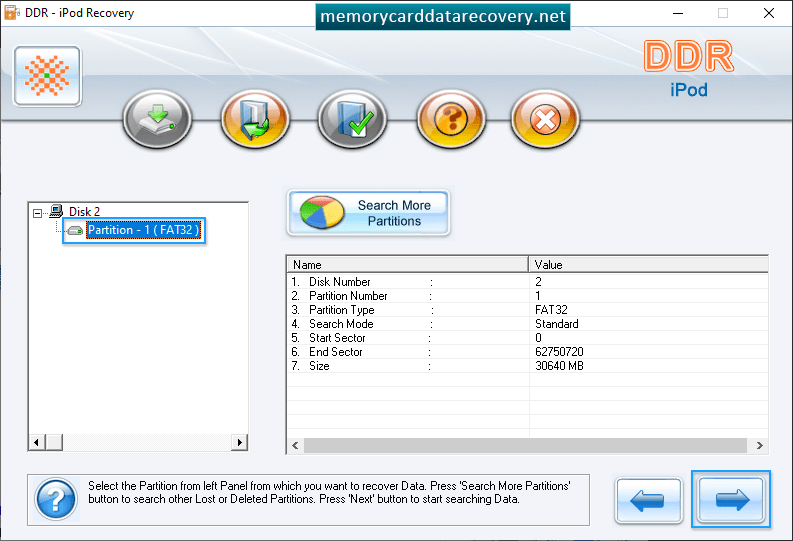
Task: Click the computer icon beside Disk 2
Action: coord(56,211)
